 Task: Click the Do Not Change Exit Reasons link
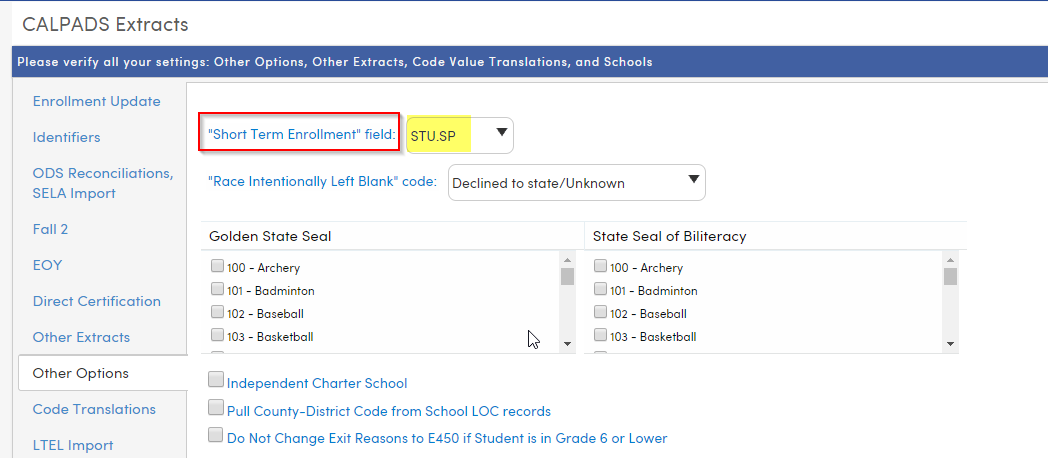click(447, 439)
